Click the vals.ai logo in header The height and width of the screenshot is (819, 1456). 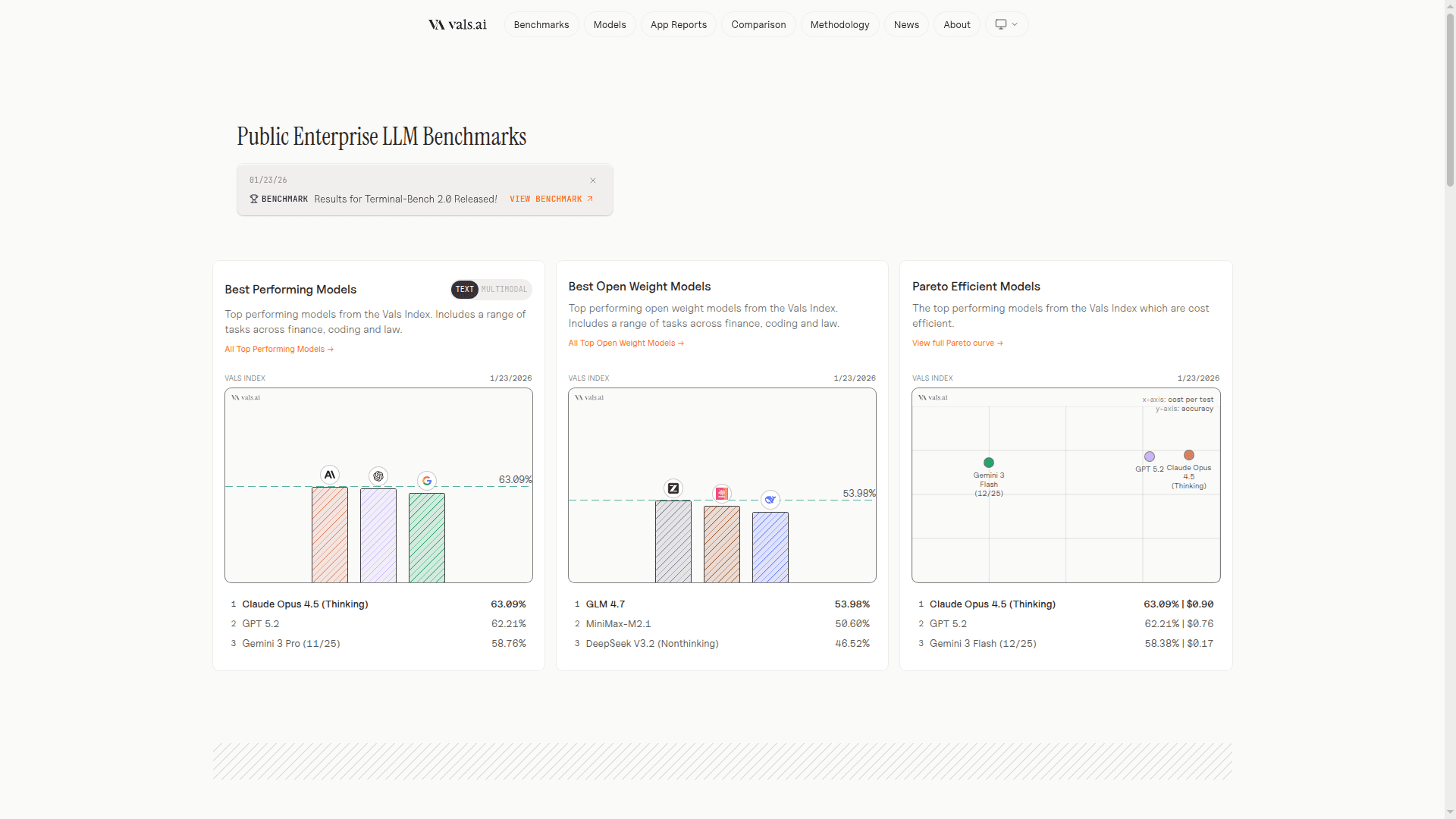point(457,24)
